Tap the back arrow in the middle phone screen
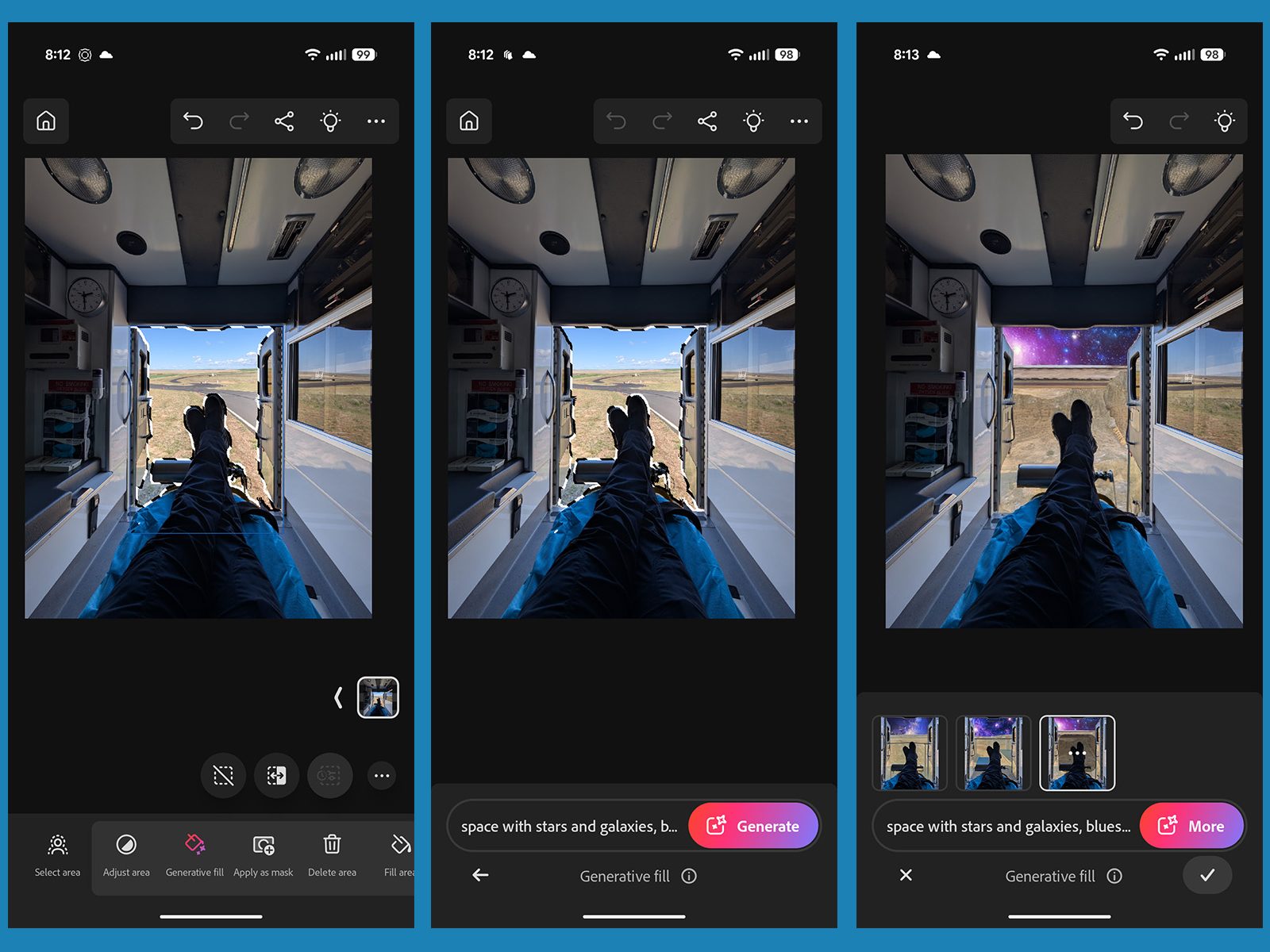 click(x=480, y=875)
